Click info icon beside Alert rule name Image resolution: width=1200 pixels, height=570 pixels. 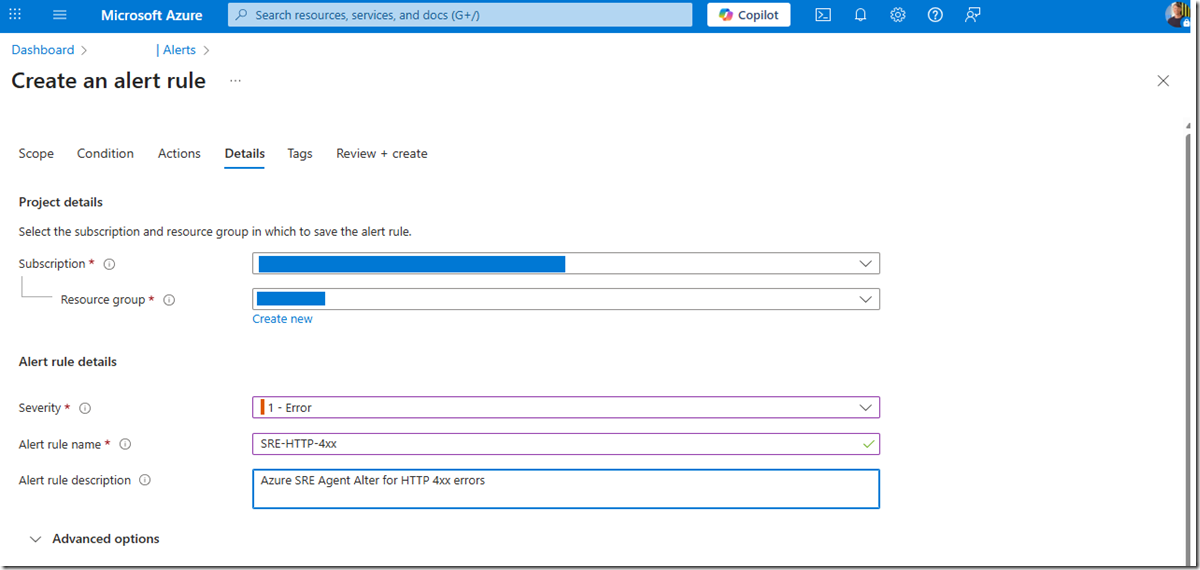125,444
